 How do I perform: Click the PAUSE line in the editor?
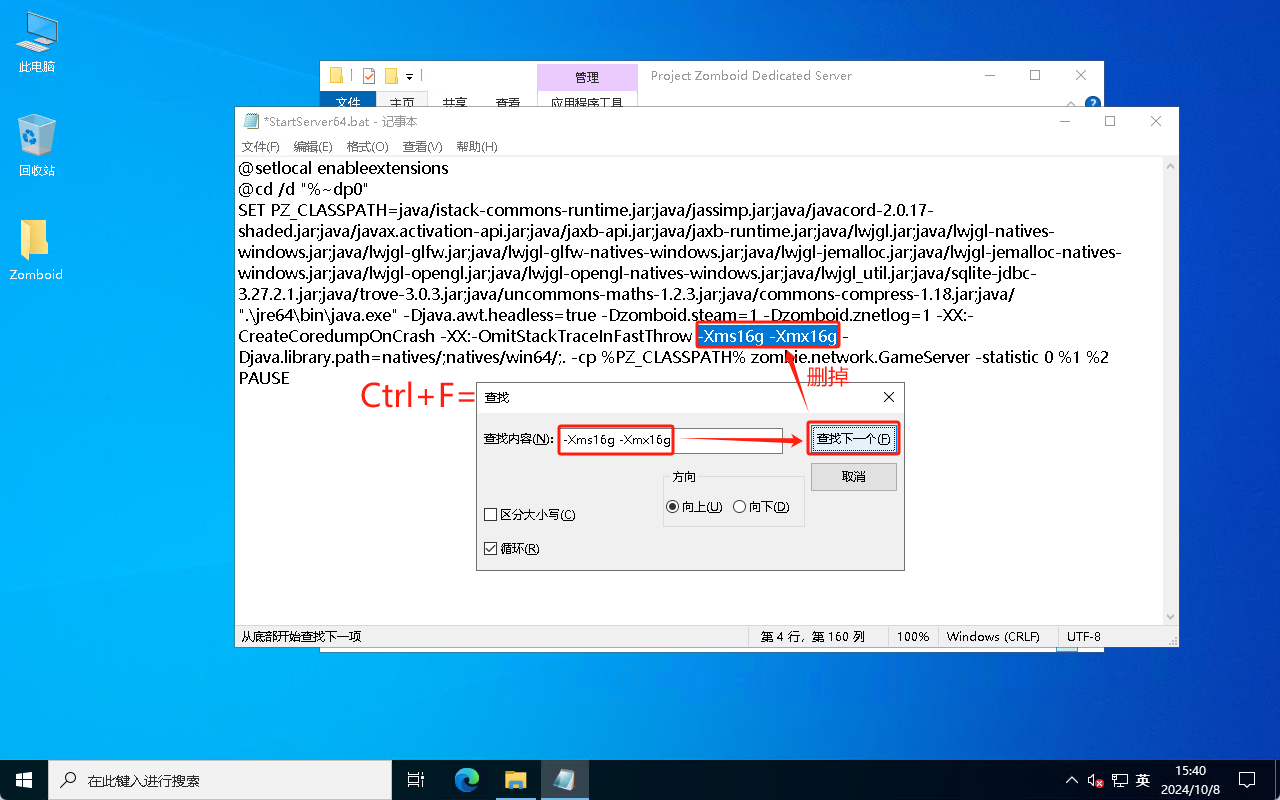[264, 378]
